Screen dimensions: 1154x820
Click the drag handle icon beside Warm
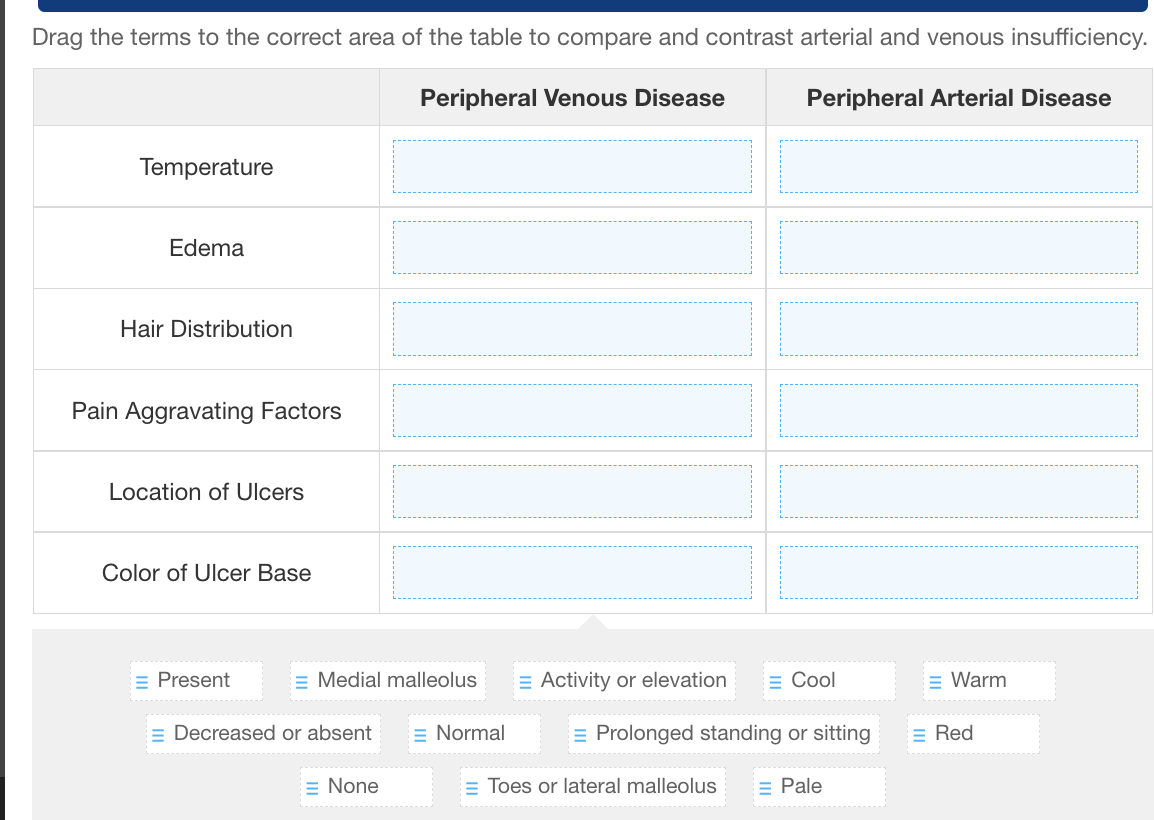935,682
